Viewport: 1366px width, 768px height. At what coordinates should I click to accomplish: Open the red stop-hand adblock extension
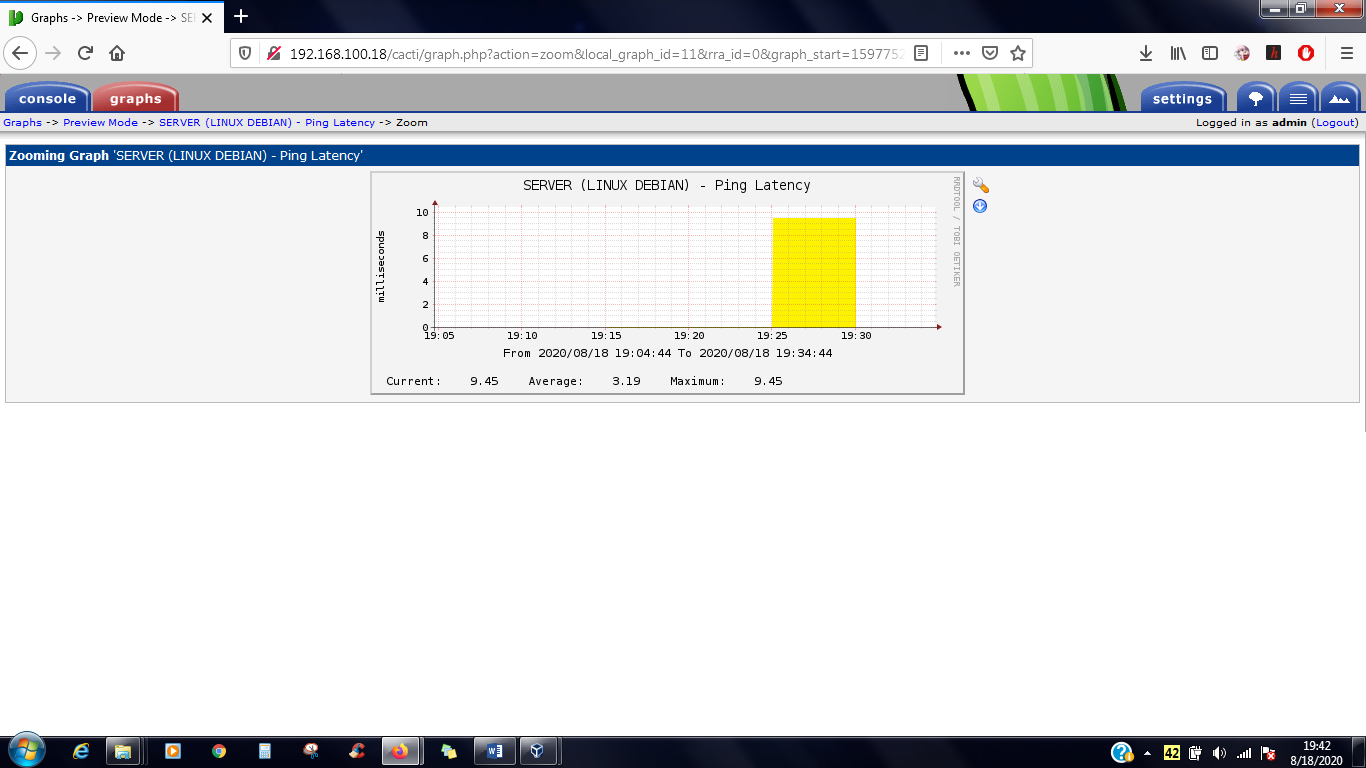coord(1306,53)
